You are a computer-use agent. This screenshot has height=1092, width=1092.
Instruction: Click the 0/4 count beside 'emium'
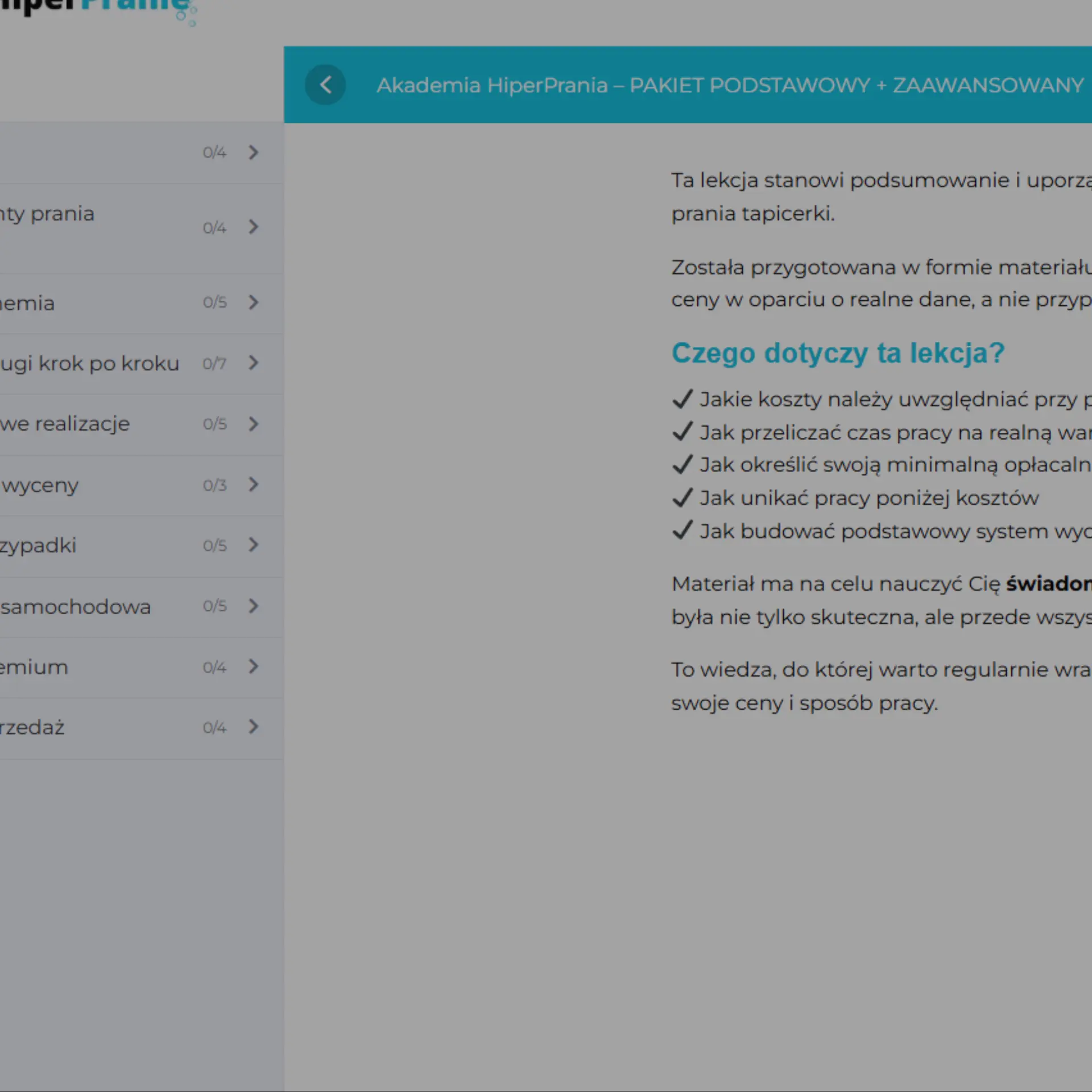click(214, 667)
